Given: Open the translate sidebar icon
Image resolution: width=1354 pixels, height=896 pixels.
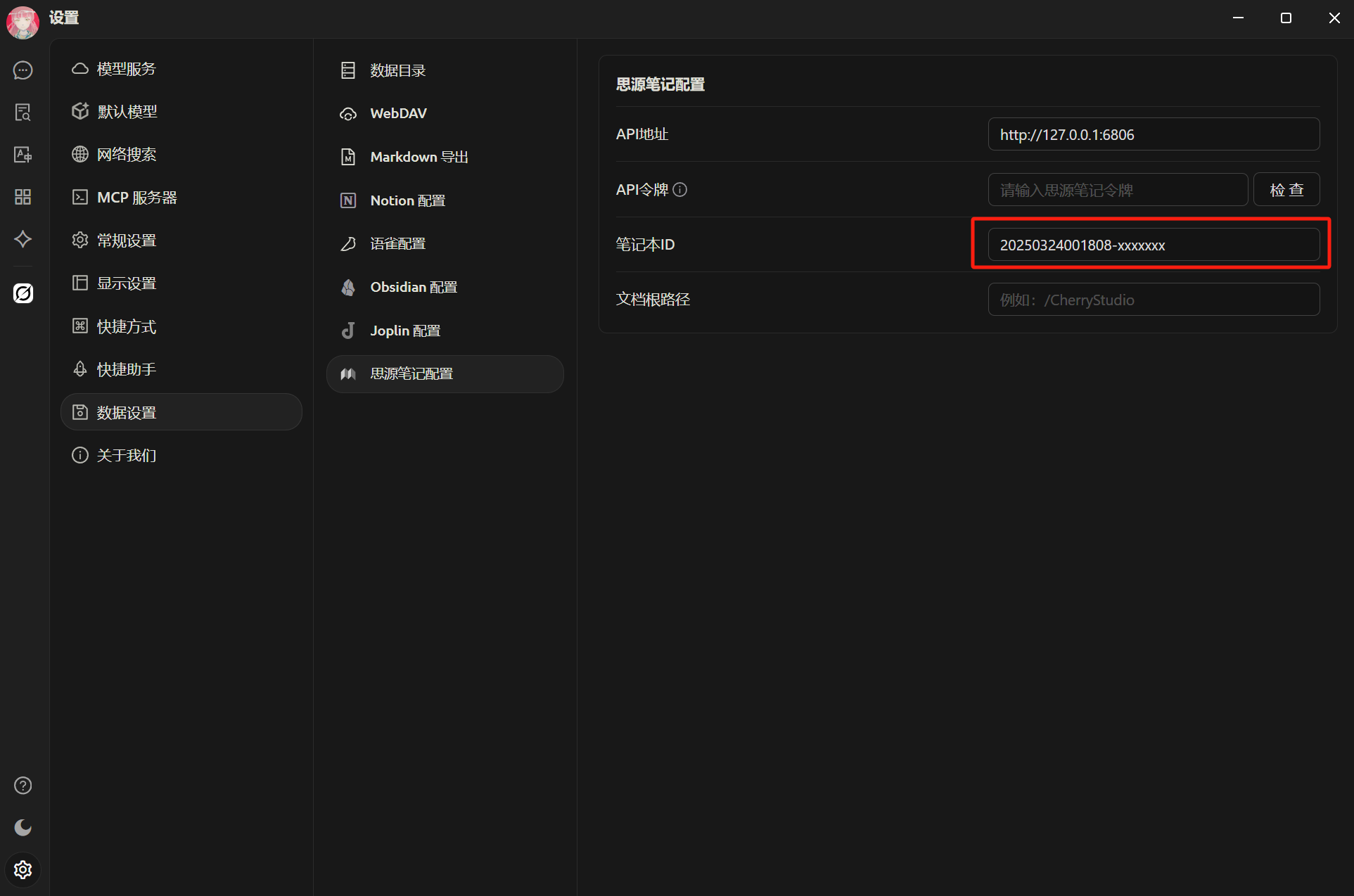Looking at the screenshot, I should pos(23,155).
